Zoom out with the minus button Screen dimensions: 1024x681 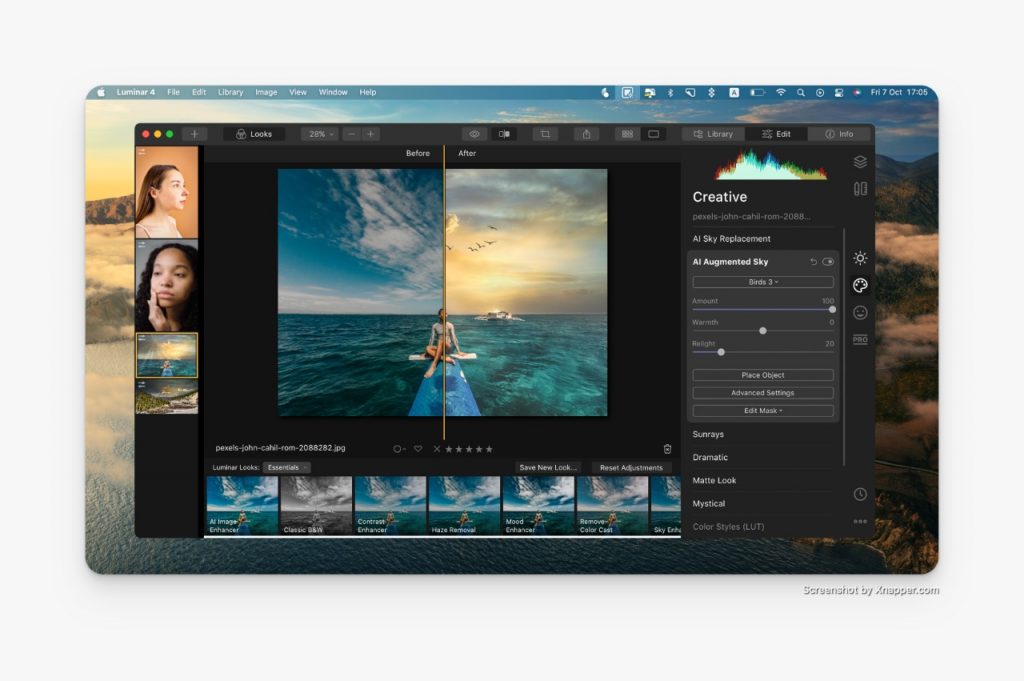tap(352, 134)
